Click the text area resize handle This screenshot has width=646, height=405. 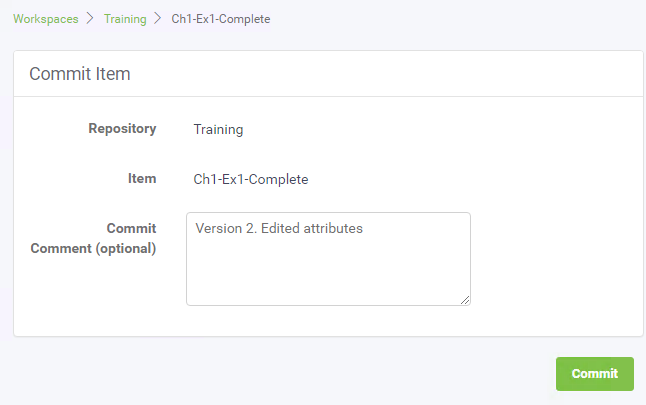(465, 300)
